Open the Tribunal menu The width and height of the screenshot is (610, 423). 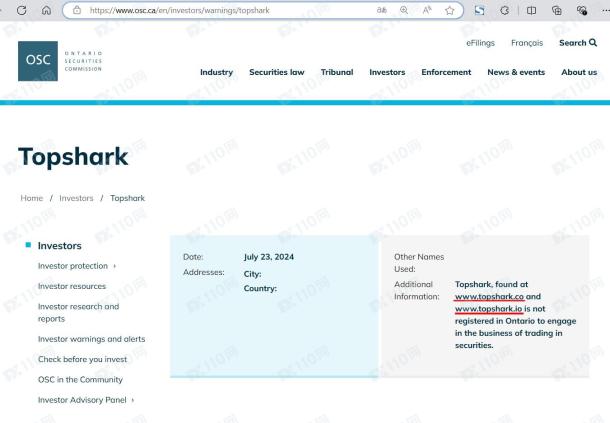[x=337, y=72]
